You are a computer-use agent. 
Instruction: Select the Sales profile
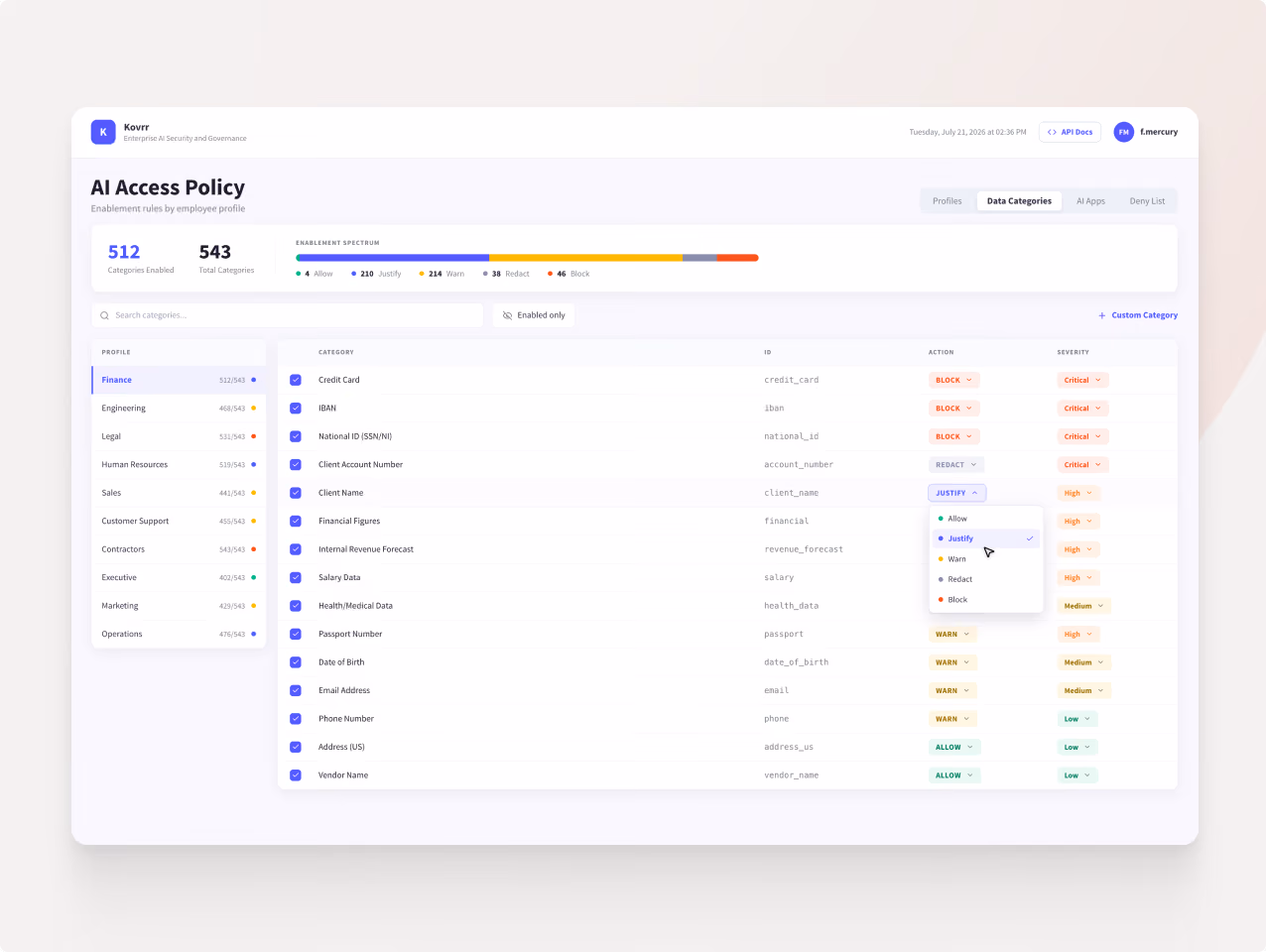[179, 493]
